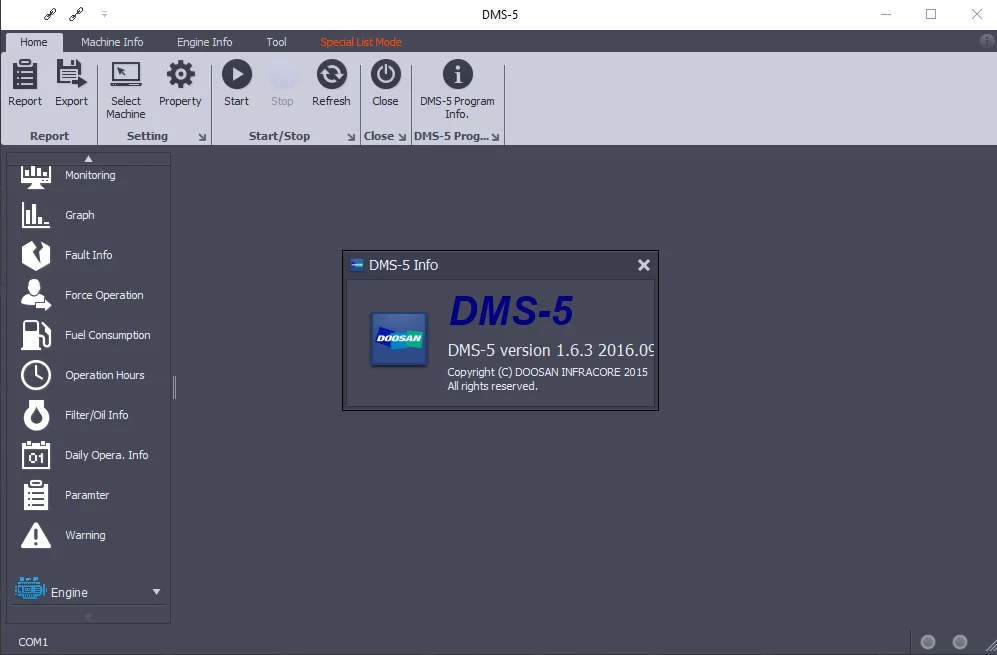Open the Tool ribbon tab

point(276,42)
